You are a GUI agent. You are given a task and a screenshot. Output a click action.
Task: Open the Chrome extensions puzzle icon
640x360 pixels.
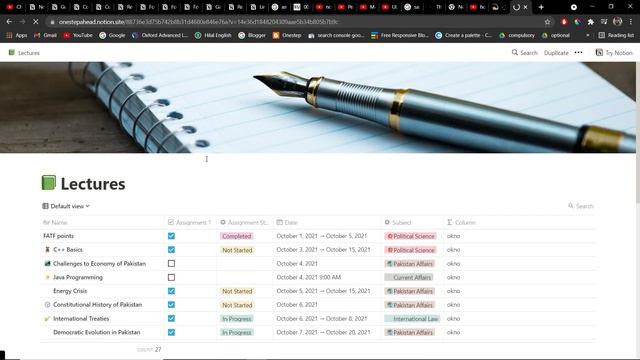tap(591, 22)
